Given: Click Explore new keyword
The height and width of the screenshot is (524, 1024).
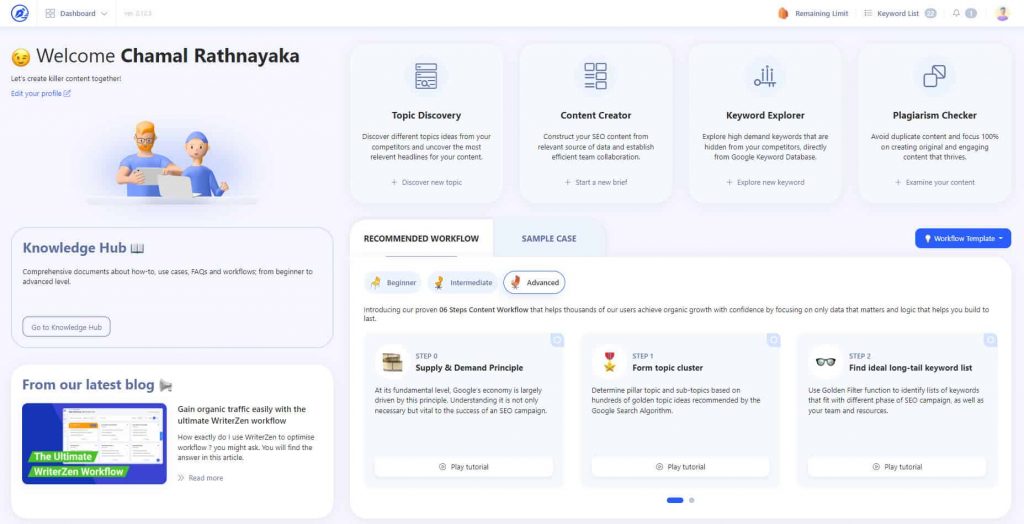Looking at the screenshot, I should (765, 182).
